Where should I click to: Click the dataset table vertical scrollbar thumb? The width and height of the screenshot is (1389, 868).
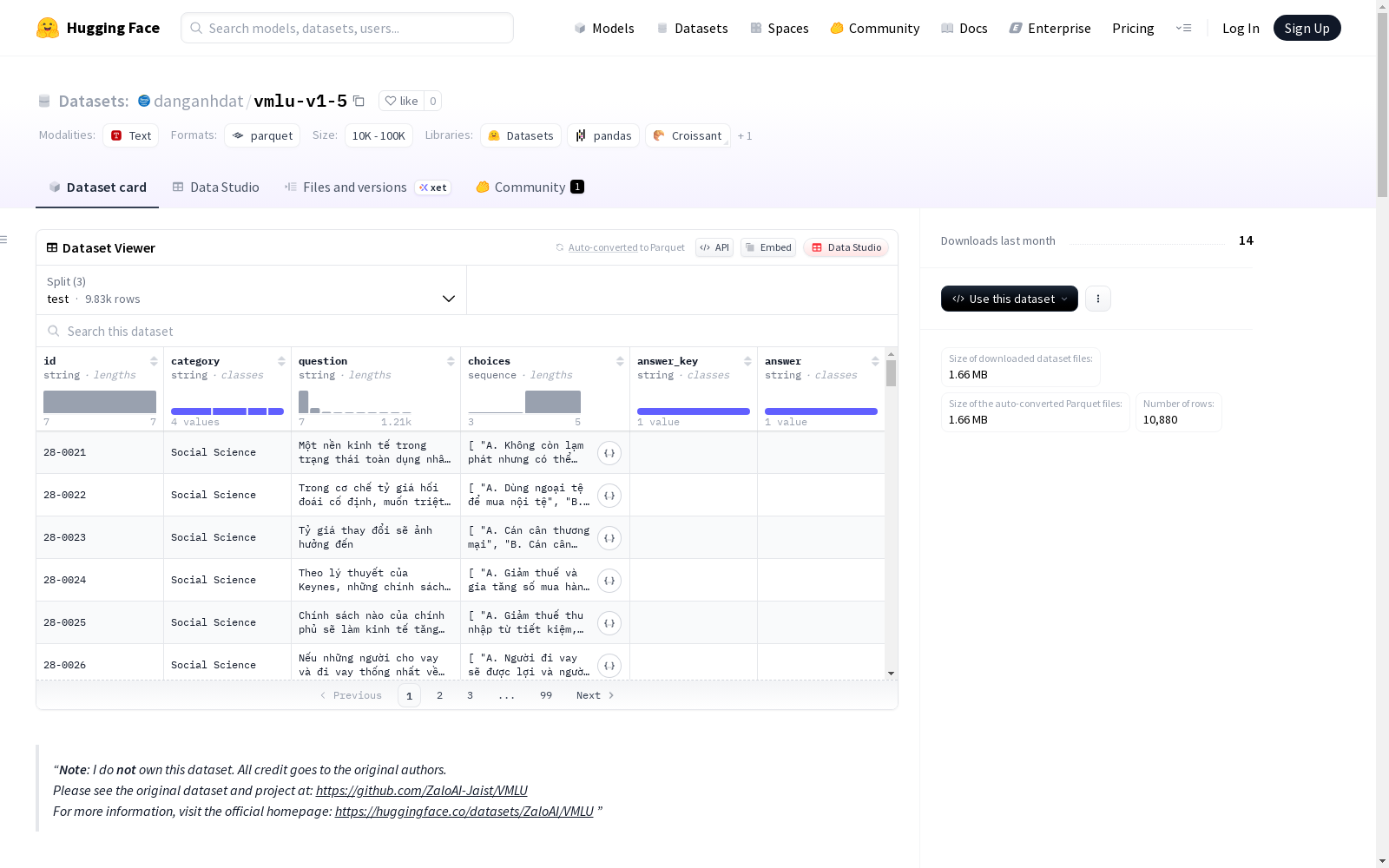click(x=891, y=373)
